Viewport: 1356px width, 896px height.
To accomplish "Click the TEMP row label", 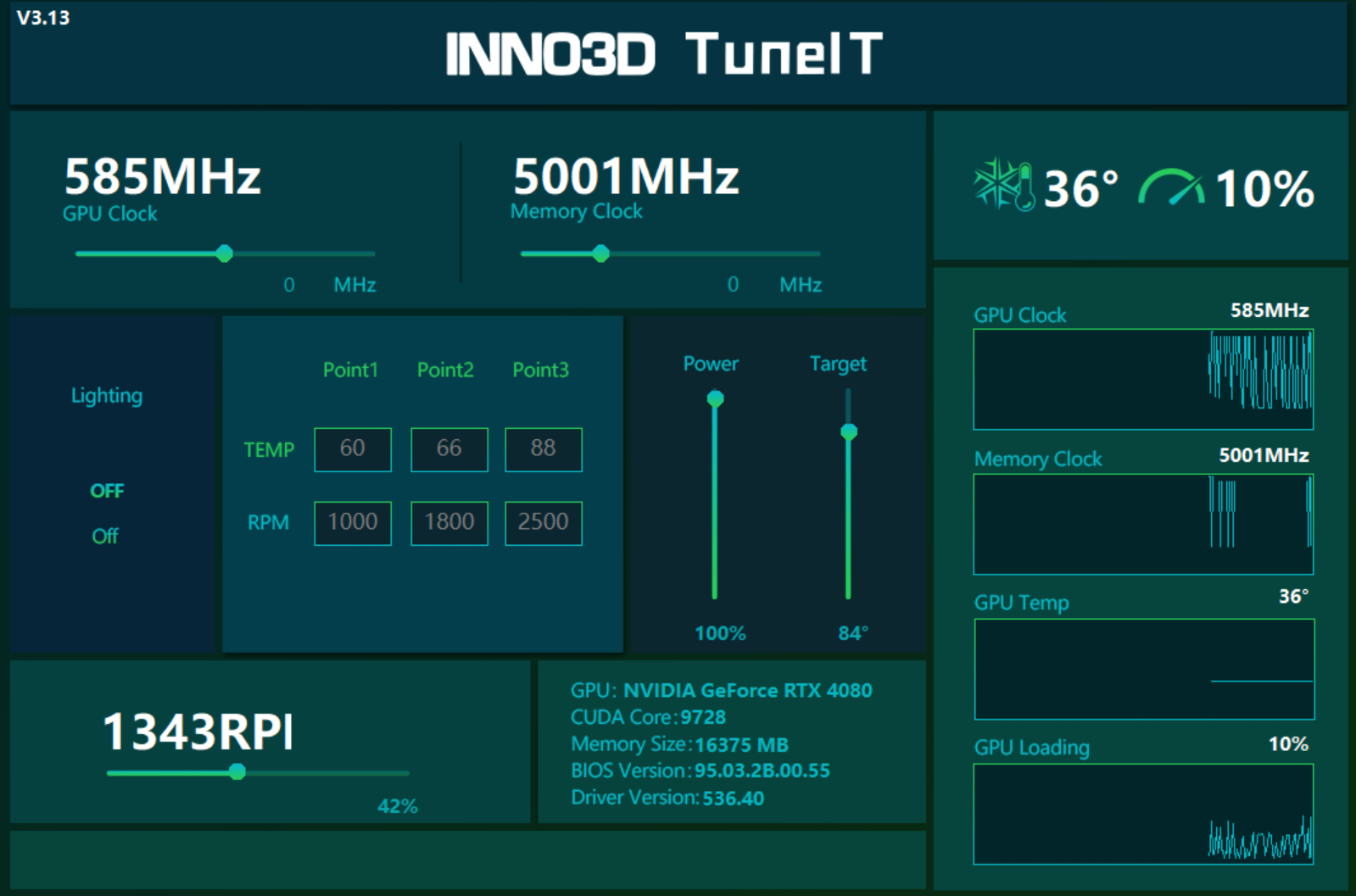I will [x=269, y=450].
